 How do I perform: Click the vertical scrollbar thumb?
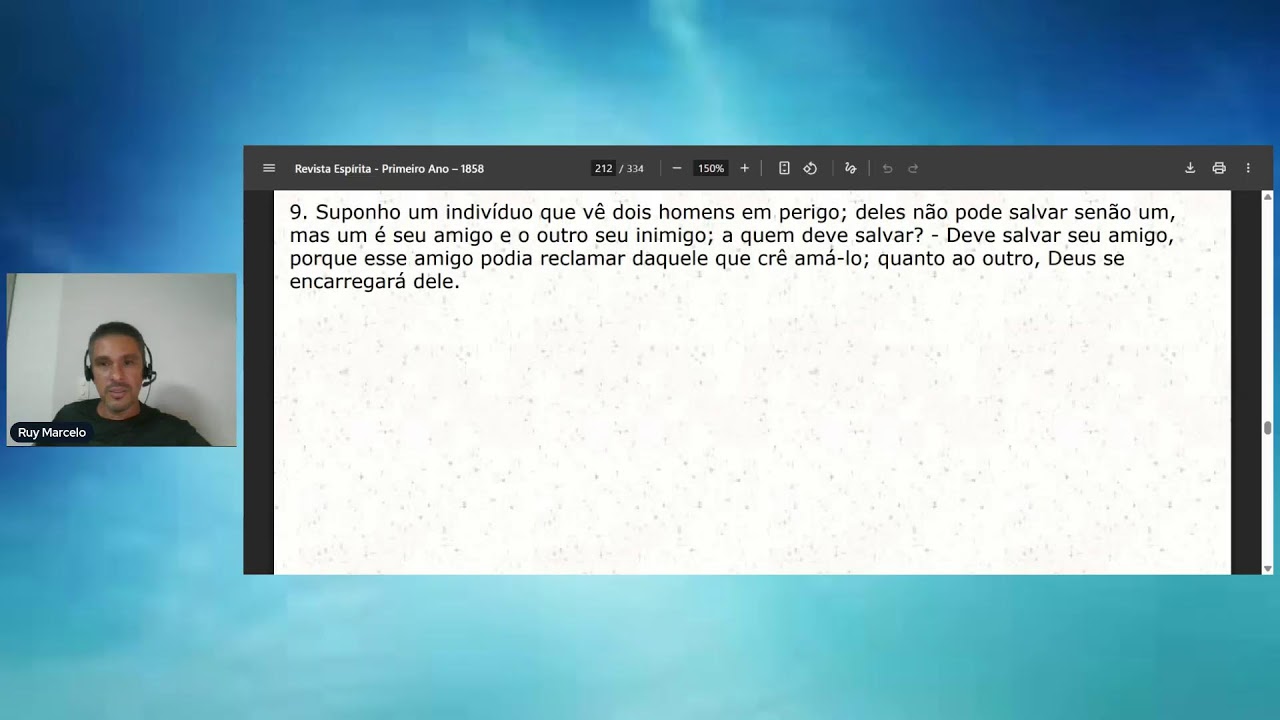(1268, 428)
